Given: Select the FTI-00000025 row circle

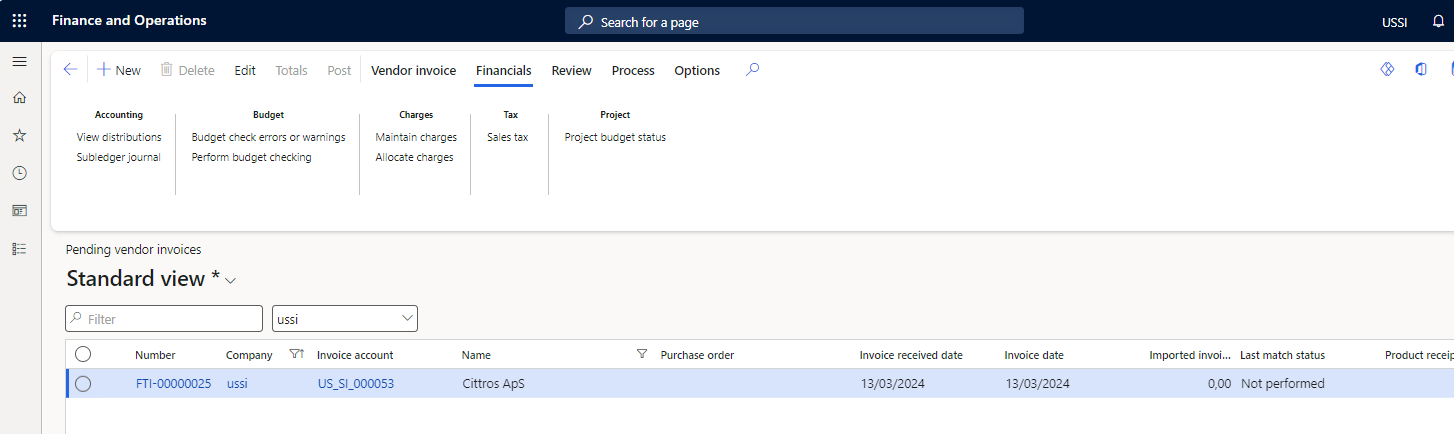Looking at the screenshot, I should 83,384.
